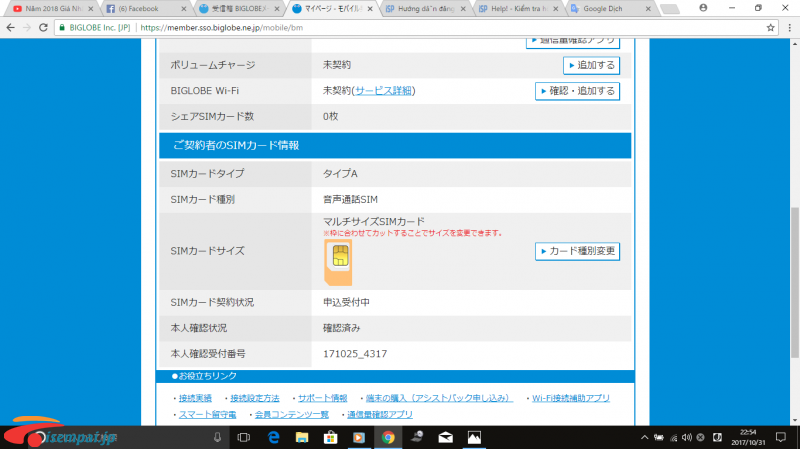Click 確認・追加する for BIGLOBE Wi-Fi
Screen dimensions: 800x449
click(x=577, y=91)
